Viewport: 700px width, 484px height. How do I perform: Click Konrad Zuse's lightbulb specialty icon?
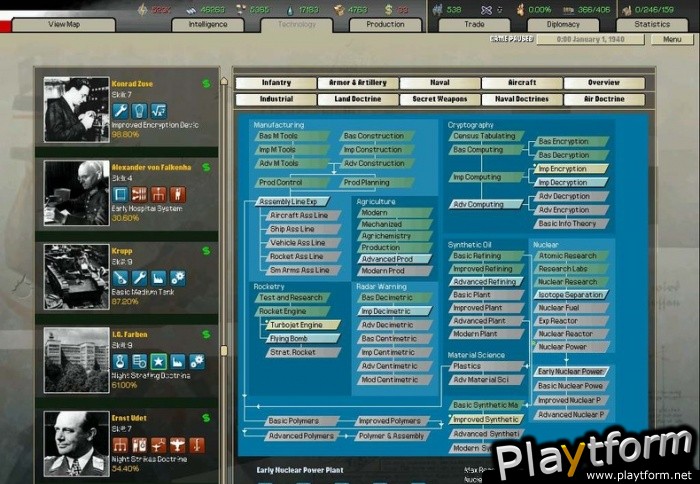click(139, 111)
